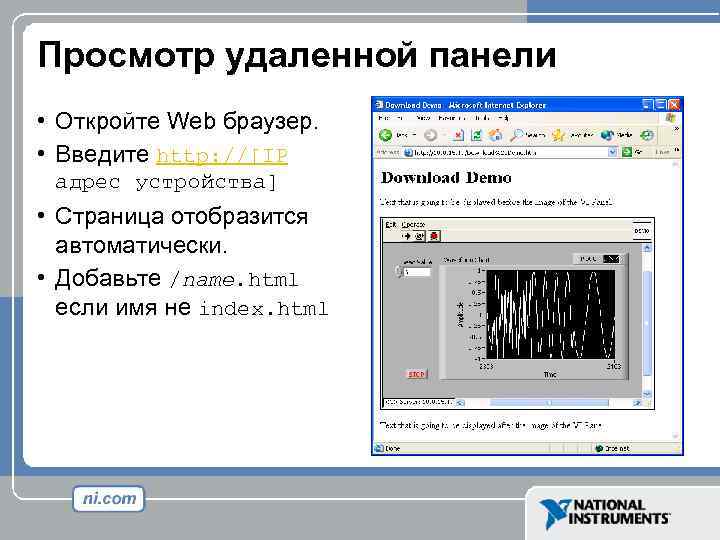Click the numeric input field on VI panel
Viewport: 720px width, 540px height.
pyautogui.click(x=417, y=272)
